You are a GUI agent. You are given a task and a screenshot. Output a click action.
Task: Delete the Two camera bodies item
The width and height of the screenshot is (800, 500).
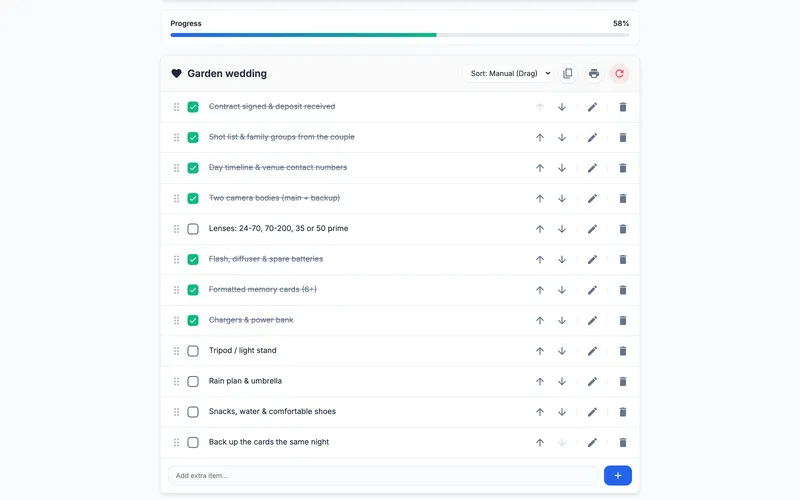click(x=622, y=198)
